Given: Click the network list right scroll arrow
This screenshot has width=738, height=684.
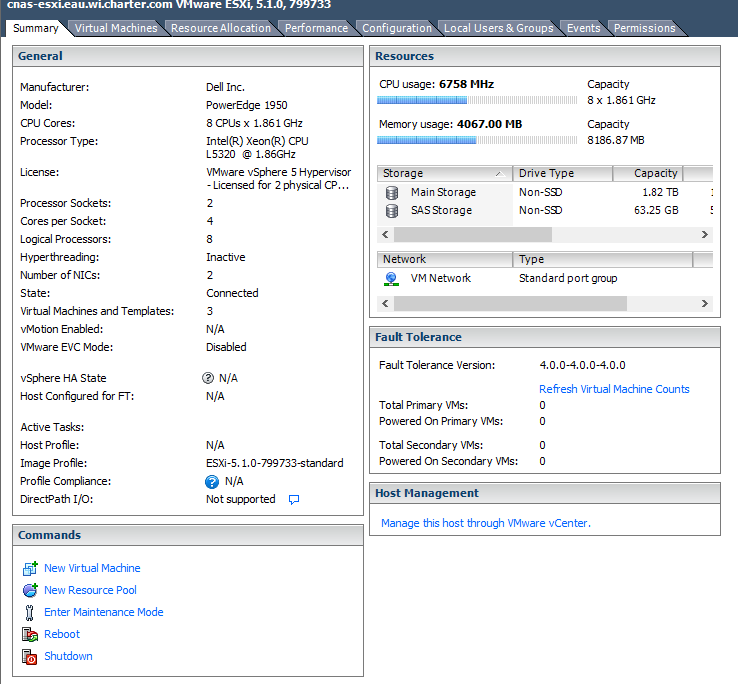Looking at the screenshot, I should click(705, 304).
